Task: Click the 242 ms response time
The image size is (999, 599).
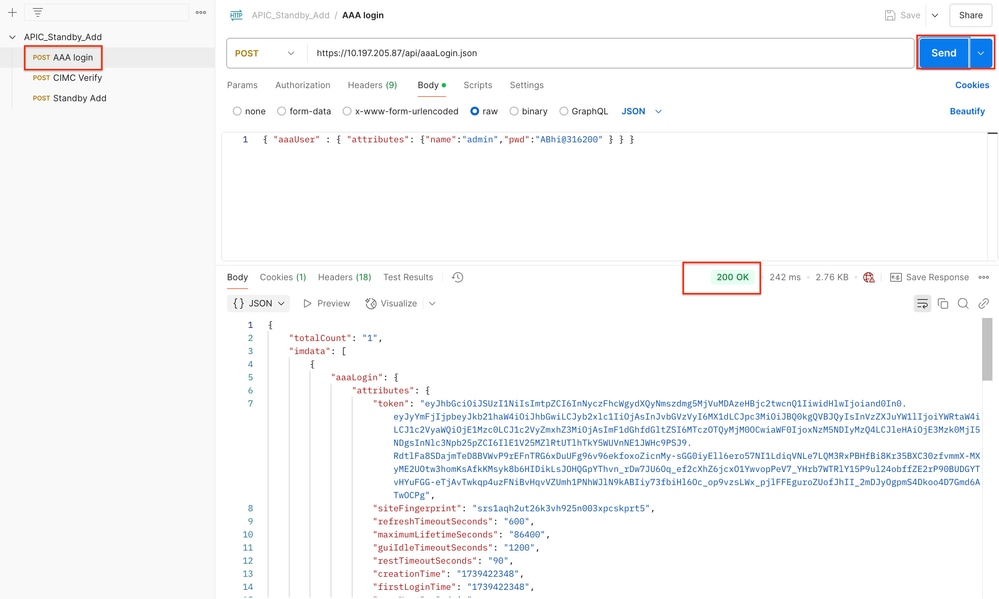Action: pos(785,277)
